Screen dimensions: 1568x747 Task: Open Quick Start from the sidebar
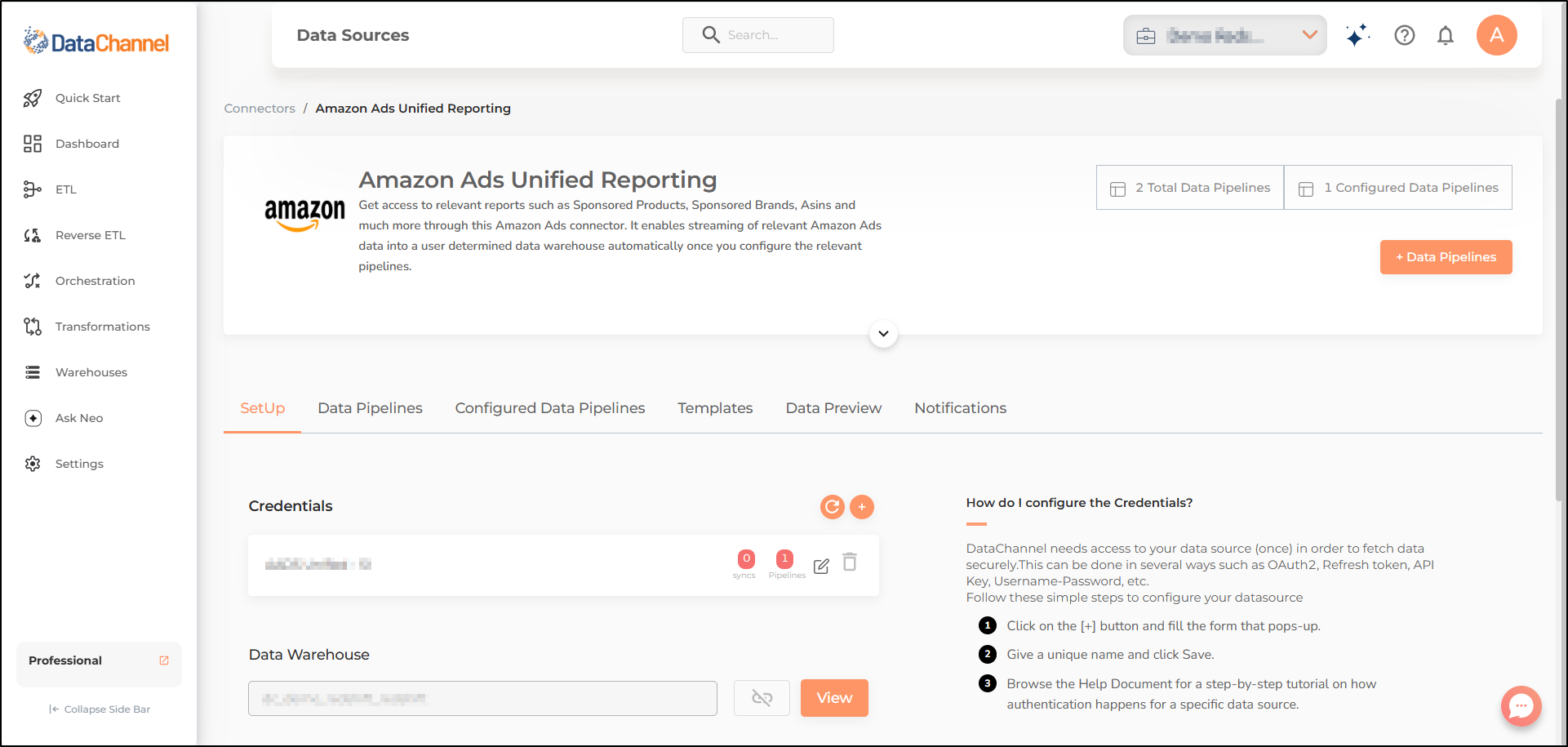tap(87, 98)
